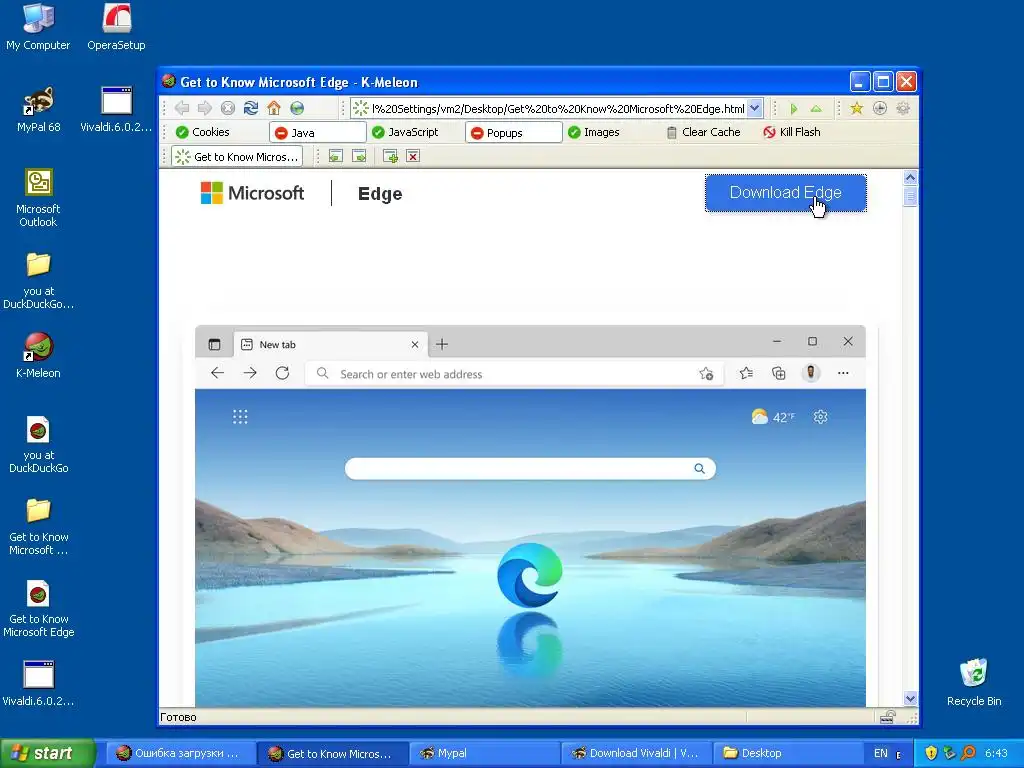Select the MyPal 68 desktop shortcut
The image size is (1024, 768).
[x=39, y=109]
